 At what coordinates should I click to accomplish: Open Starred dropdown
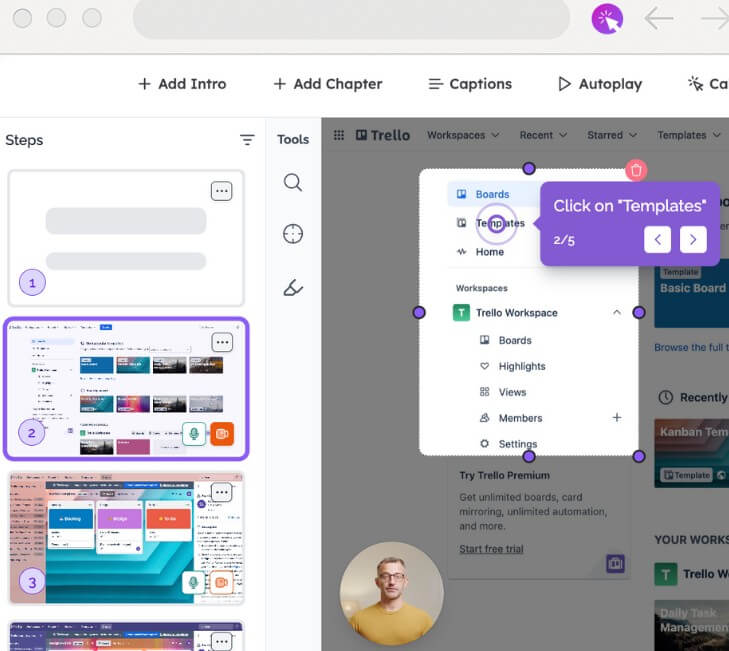(611, 135)
